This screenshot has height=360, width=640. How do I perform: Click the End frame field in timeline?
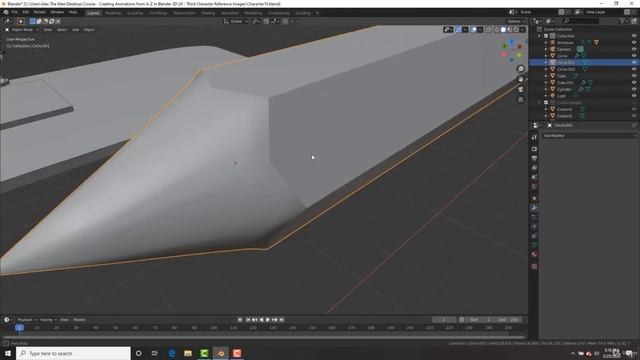pyautogui.click(x=509, y=320)
